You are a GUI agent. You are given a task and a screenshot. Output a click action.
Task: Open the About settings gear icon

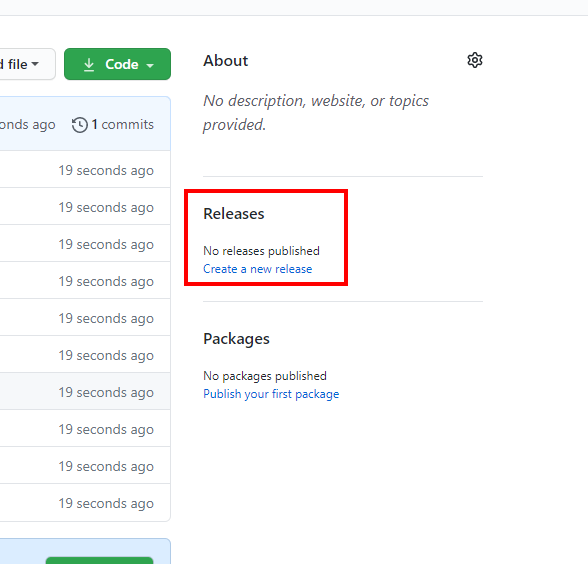click(x=474, y=60)
